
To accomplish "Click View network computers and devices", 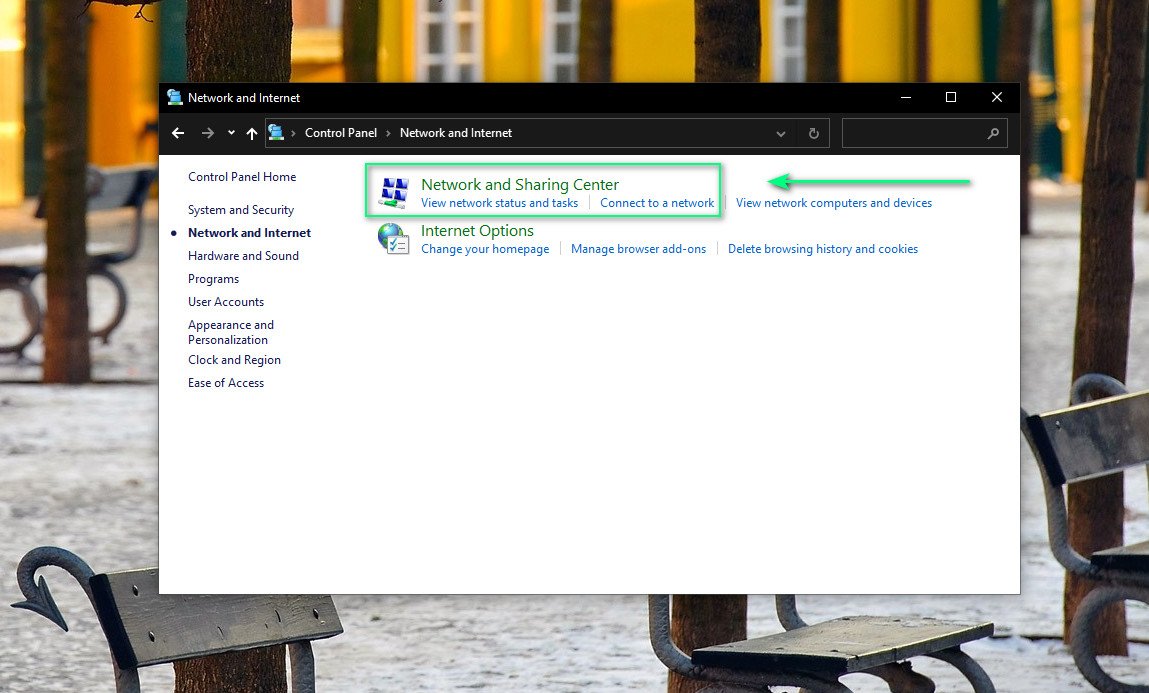I will 834,203.
